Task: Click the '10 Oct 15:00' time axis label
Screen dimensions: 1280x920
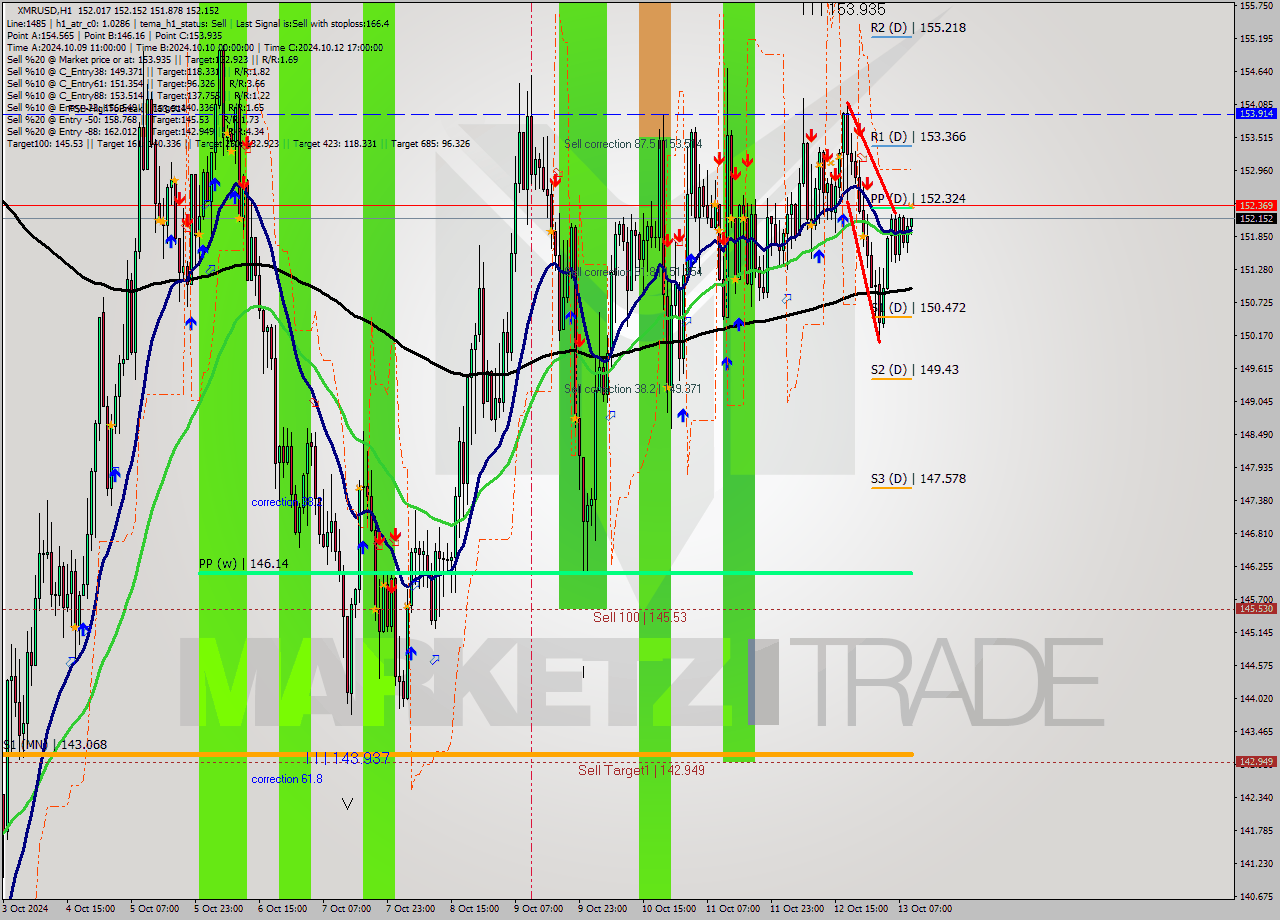Action: 669,909
